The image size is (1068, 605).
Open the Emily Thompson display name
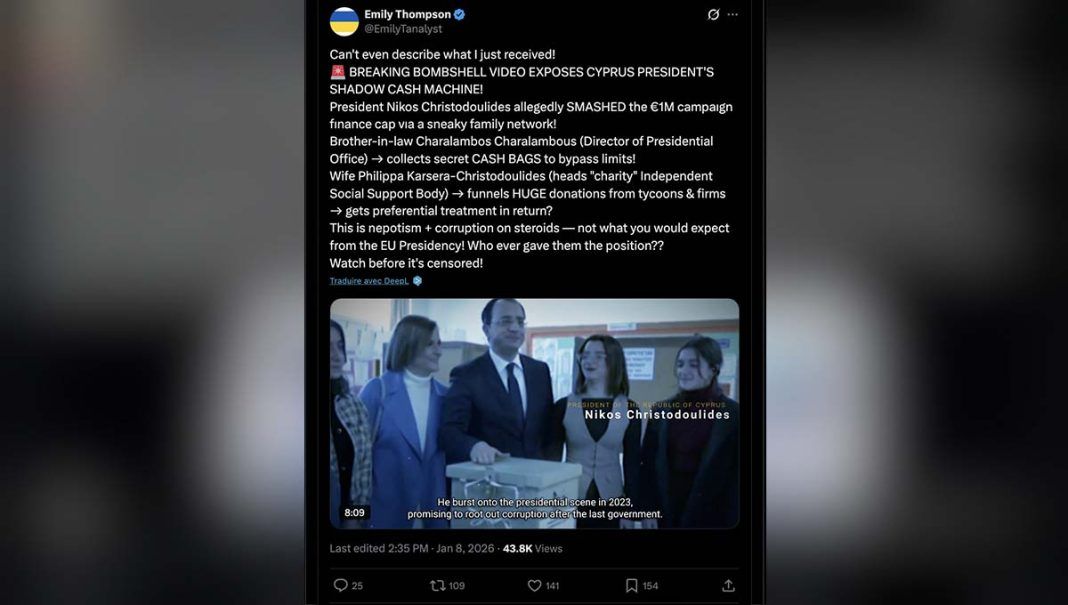coord(407,14)
